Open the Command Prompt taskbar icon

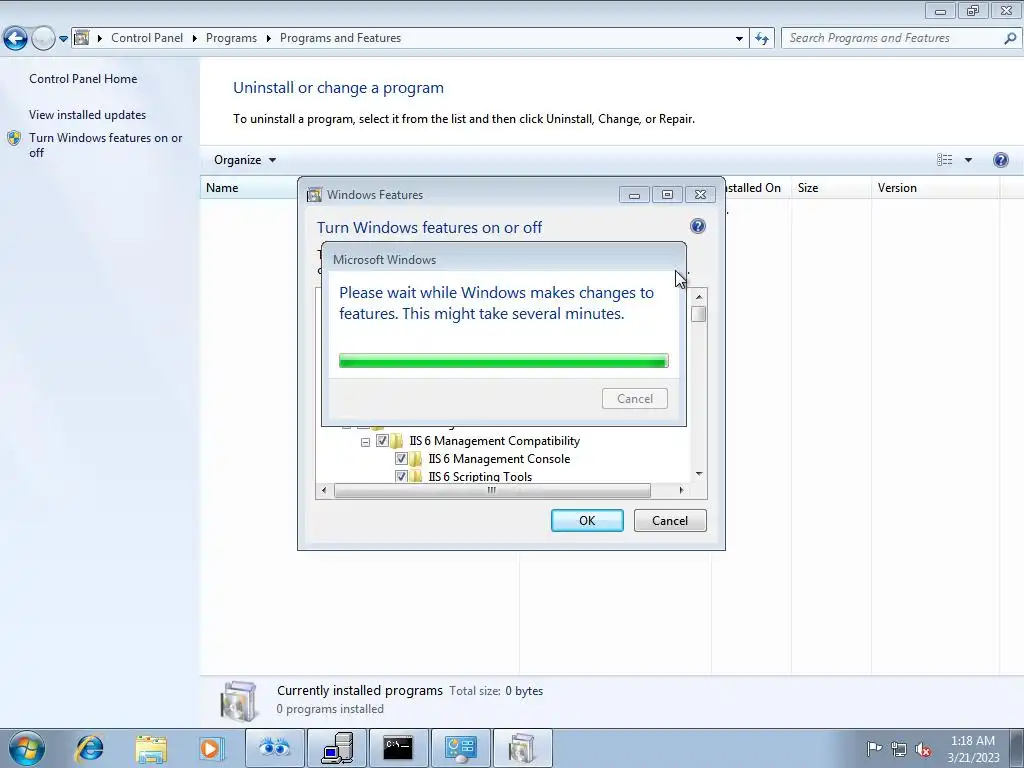click(398, 748)
